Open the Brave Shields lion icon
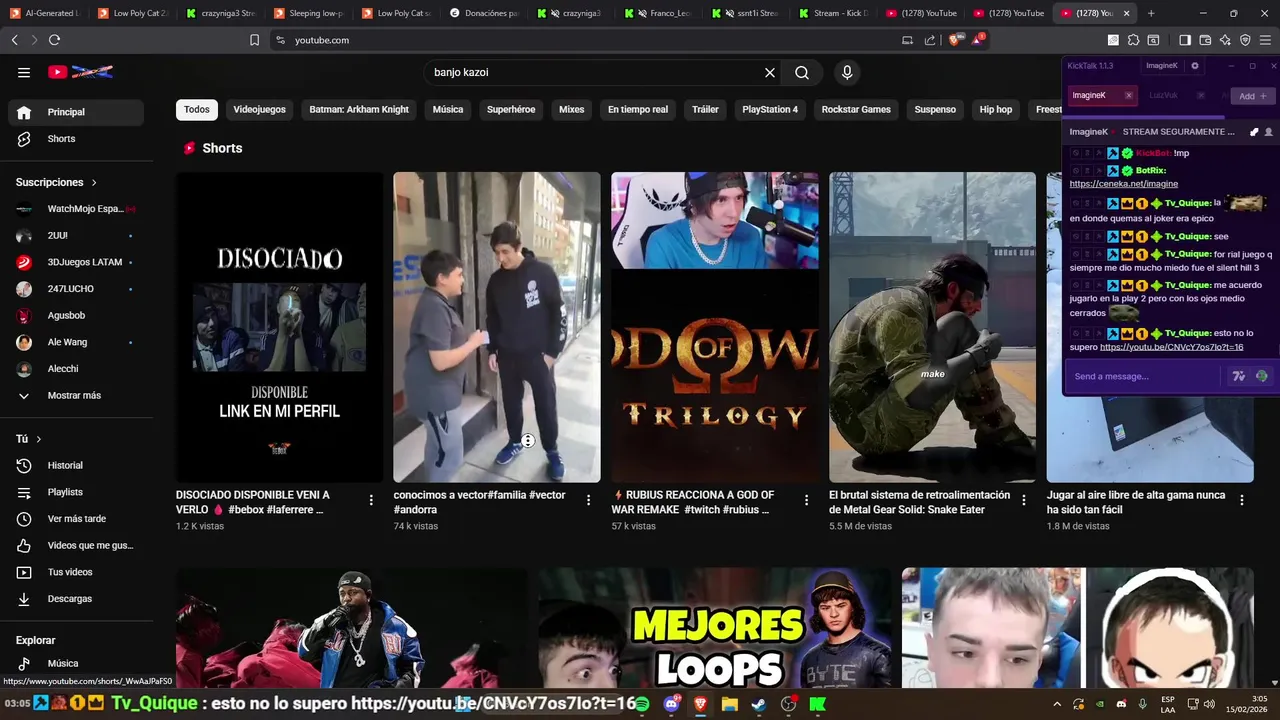 954,40
